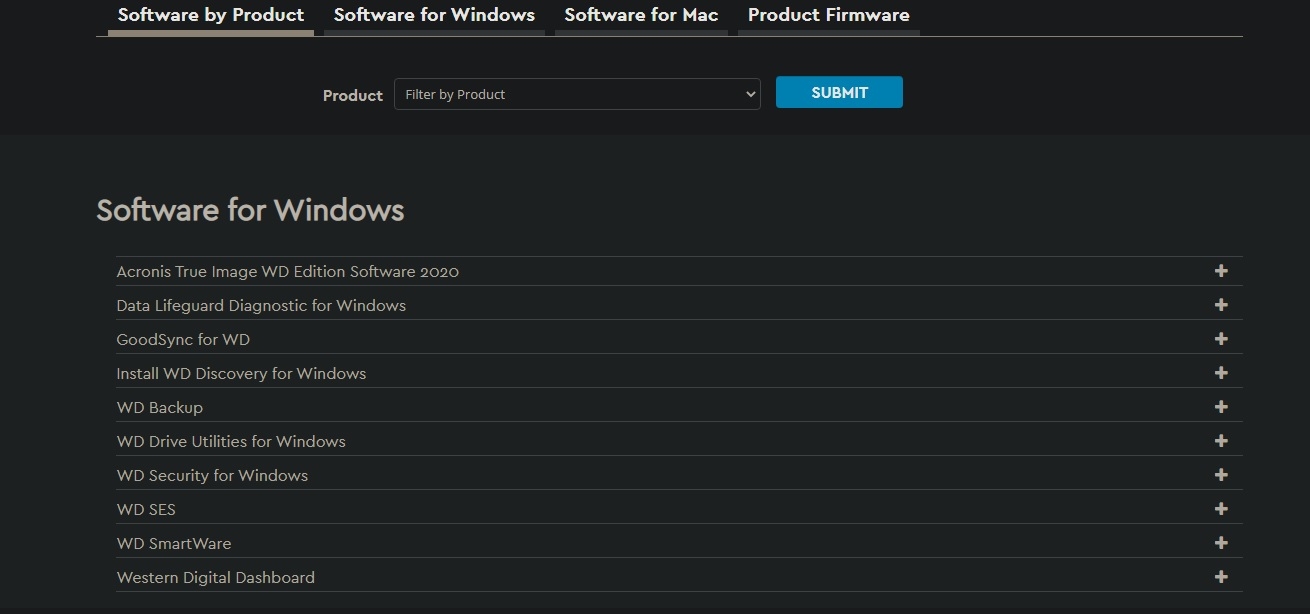The height and width of the screenshot is (614, 1310).
Task: Open Acronis True Image WD Edition entry
Action: click(288, 272)
